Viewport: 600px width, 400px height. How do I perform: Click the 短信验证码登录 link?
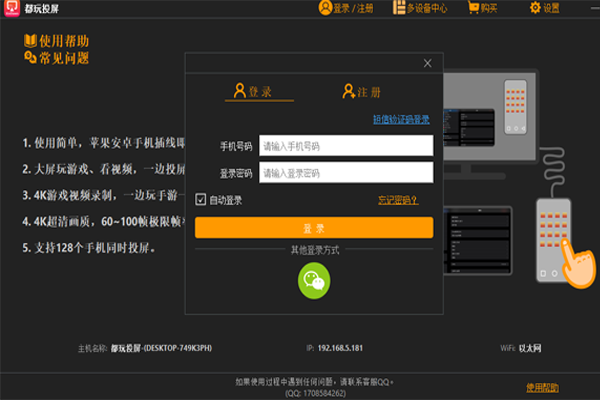[x=401, y=119]
